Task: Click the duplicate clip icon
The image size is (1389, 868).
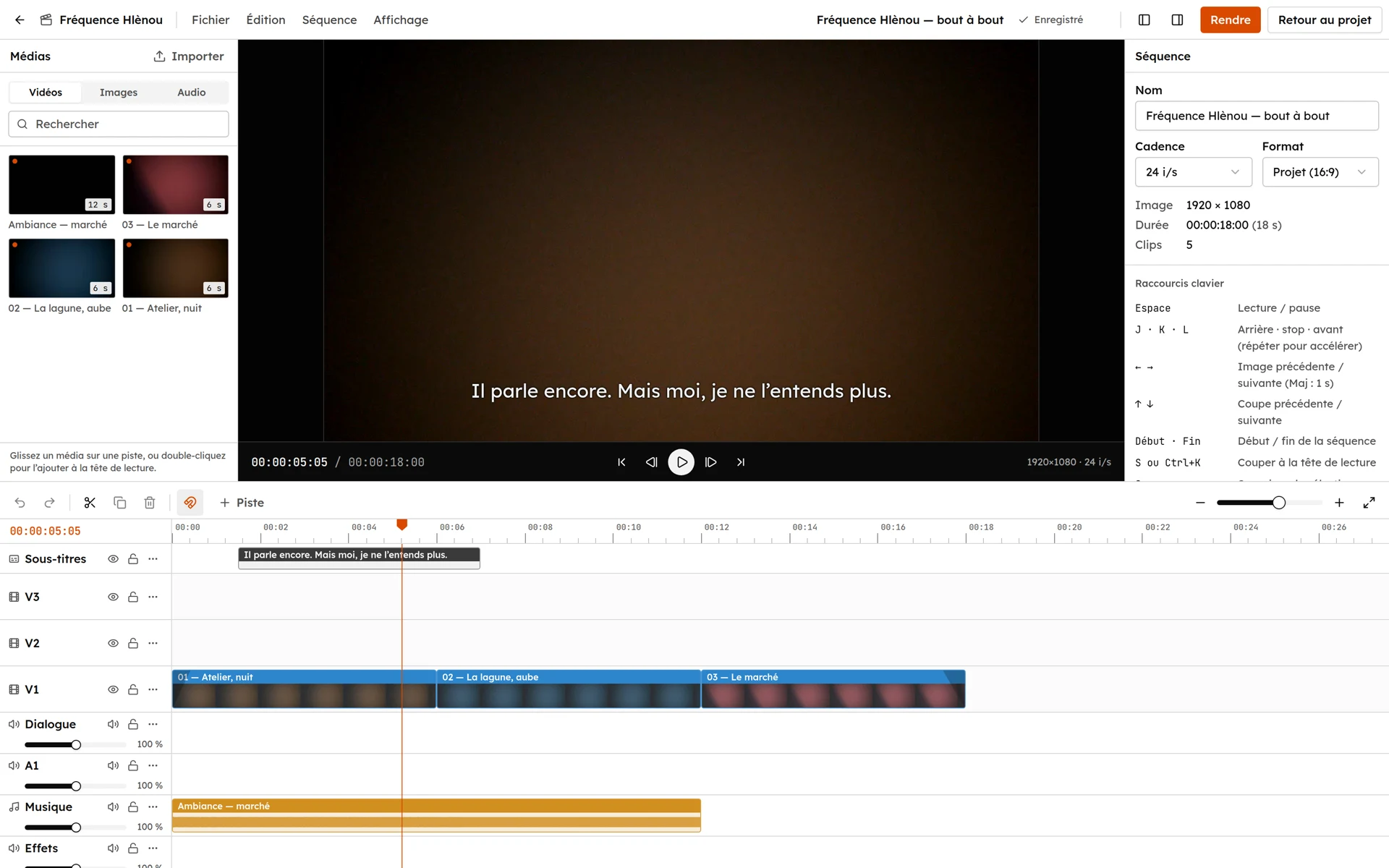Action: point(120,503)
